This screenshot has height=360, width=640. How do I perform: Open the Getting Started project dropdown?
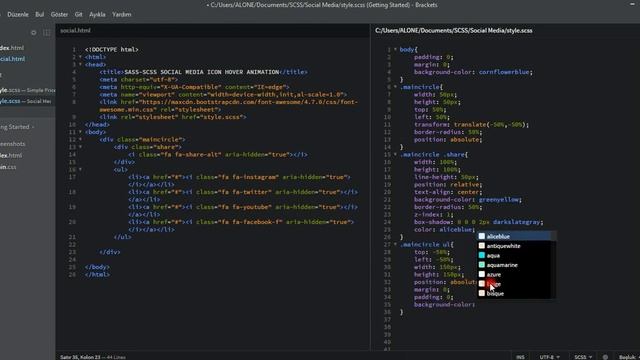coord(16,127)
